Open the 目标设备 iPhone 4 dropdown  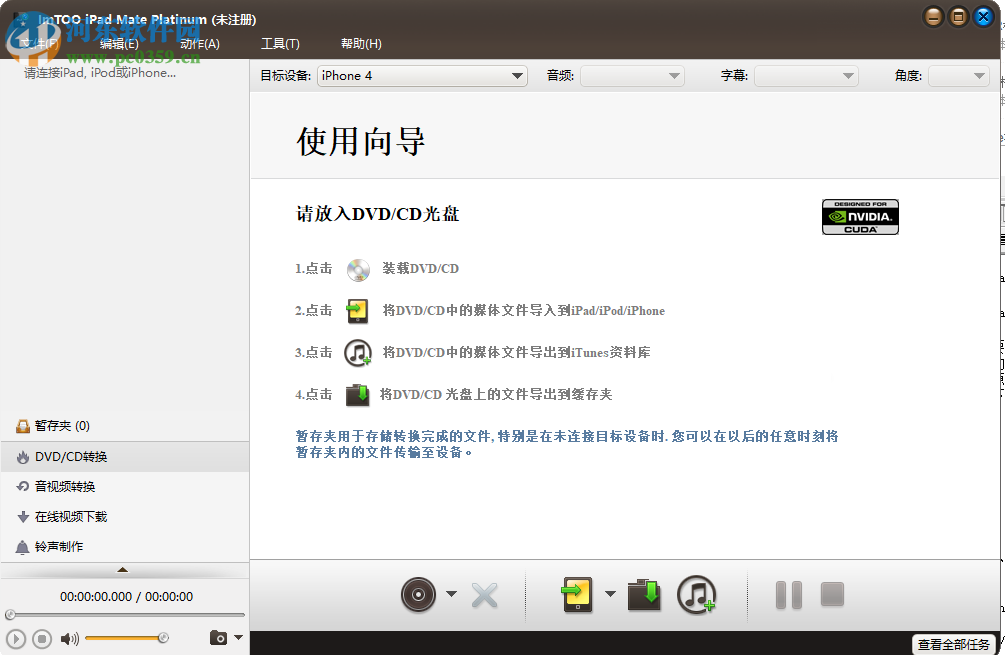coord(421,75)
